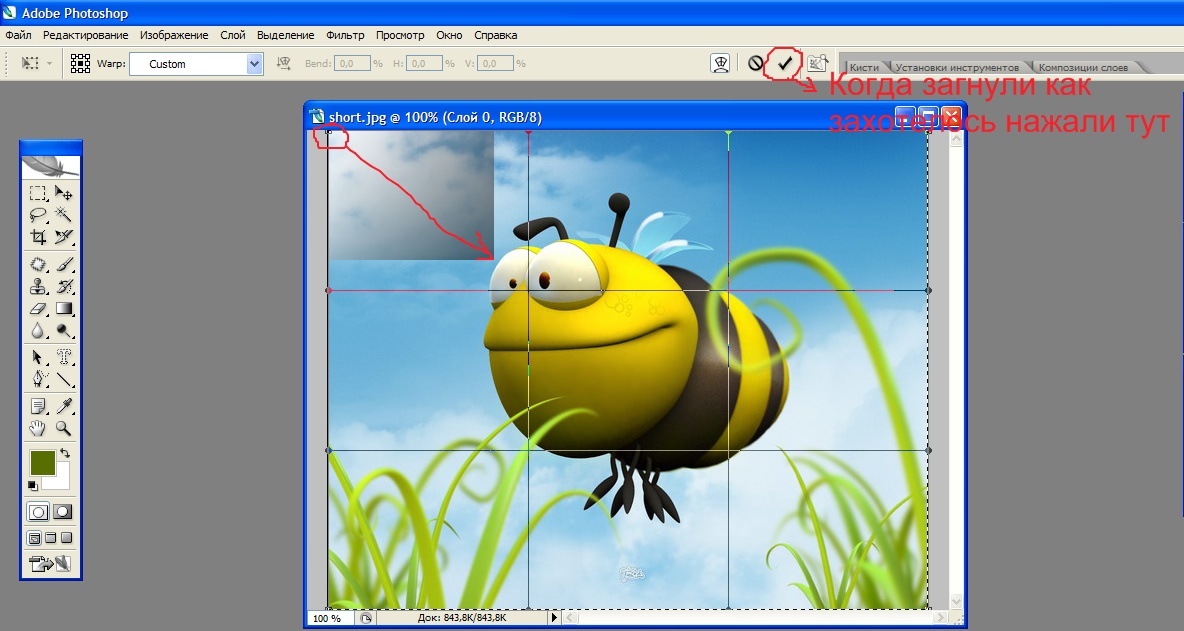This screenshot has height=631, width=1184.
Task: Select the Magic Wand tool
Action: pyautogui.click(x=63, y=215)
